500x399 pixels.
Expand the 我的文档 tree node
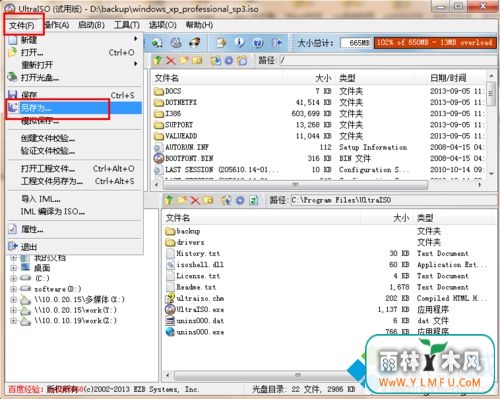coord(13,257)
